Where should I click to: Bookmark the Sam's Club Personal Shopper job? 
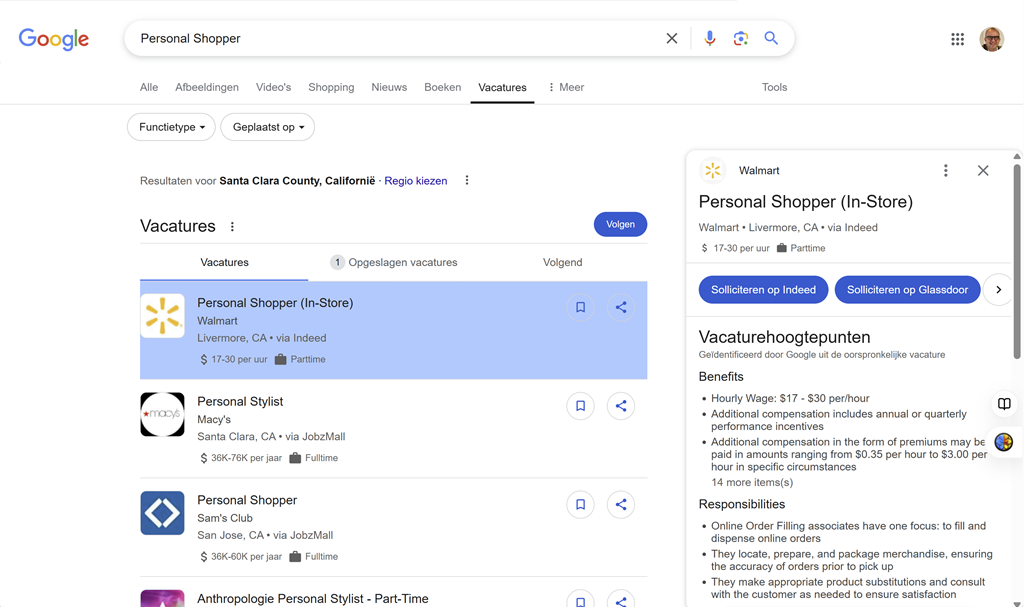coord(580,505)
